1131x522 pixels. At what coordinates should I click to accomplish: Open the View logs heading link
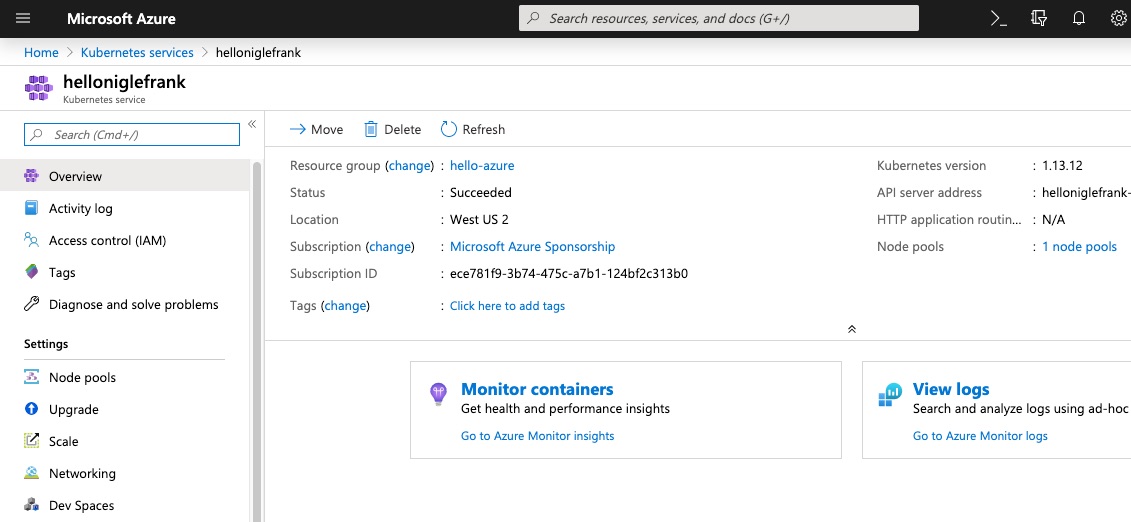(951, 389)
